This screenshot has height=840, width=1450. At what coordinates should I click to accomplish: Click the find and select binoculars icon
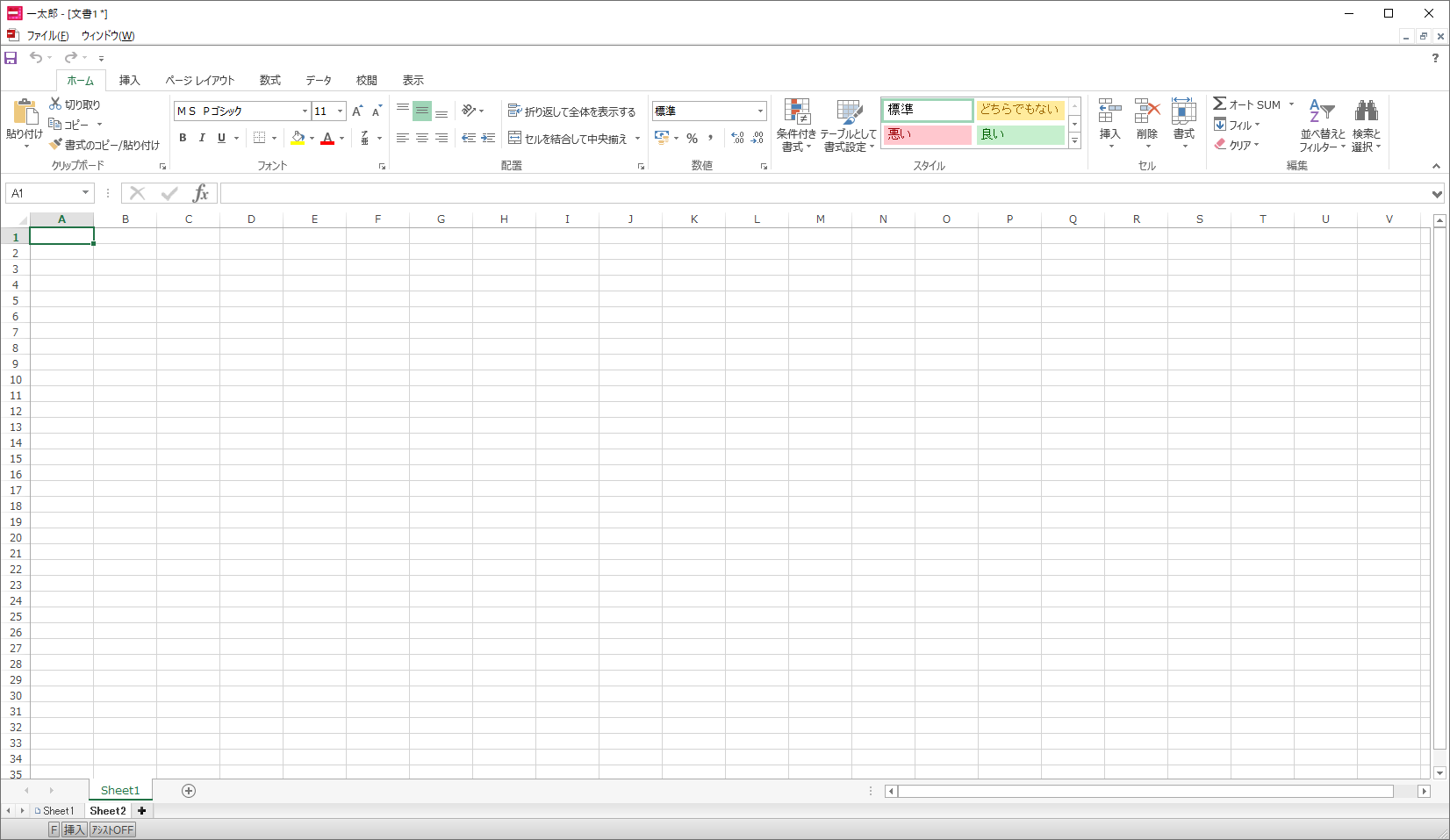pos(1366,111)
